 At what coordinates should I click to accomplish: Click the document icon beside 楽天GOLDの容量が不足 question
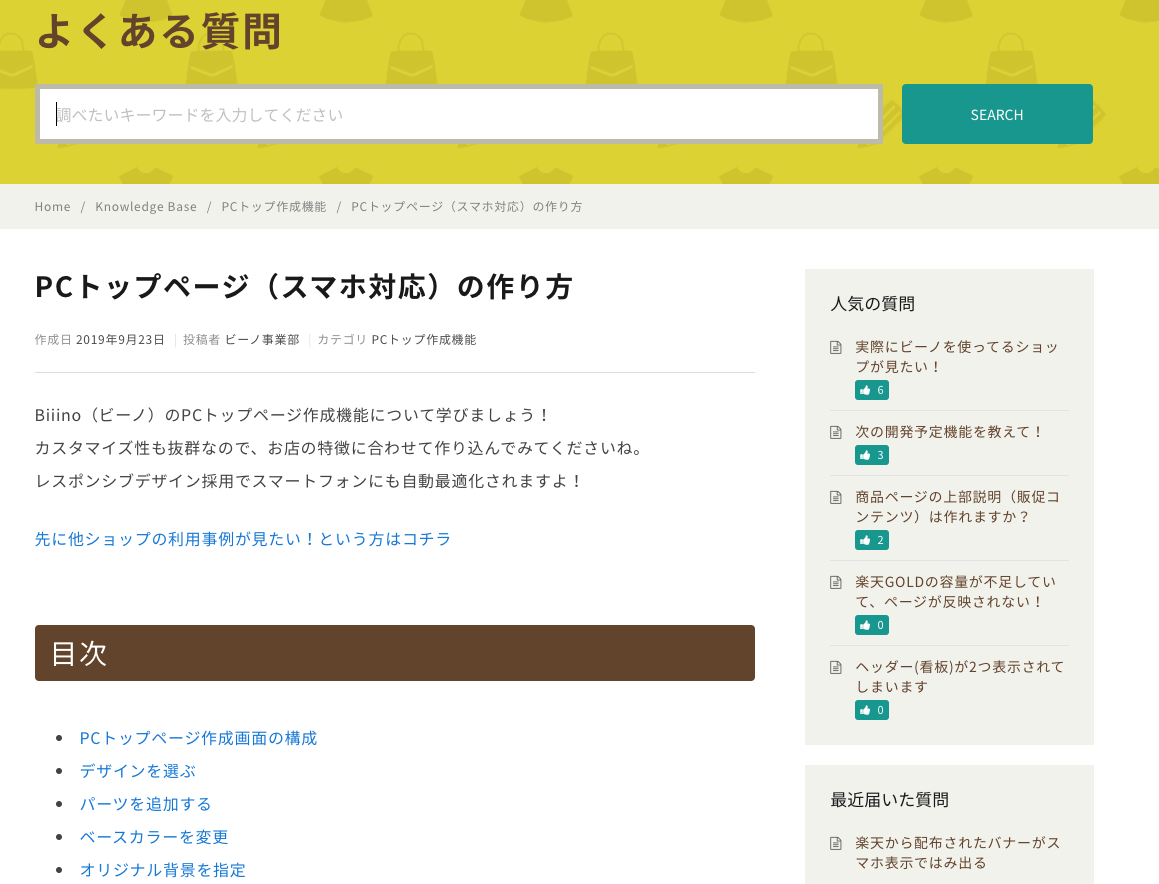(835, 582)
